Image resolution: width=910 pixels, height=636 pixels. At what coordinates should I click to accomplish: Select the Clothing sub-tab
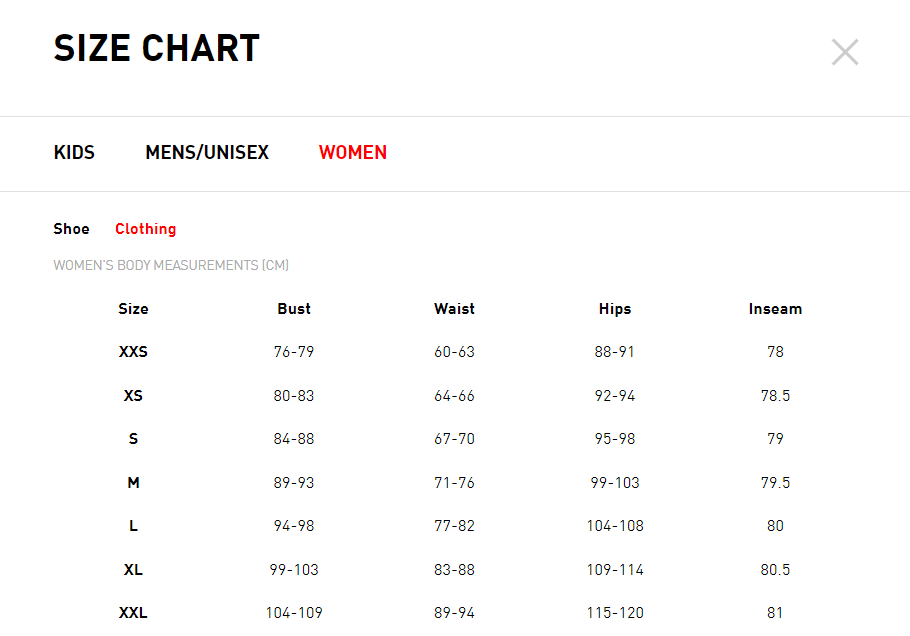point(146,229)
